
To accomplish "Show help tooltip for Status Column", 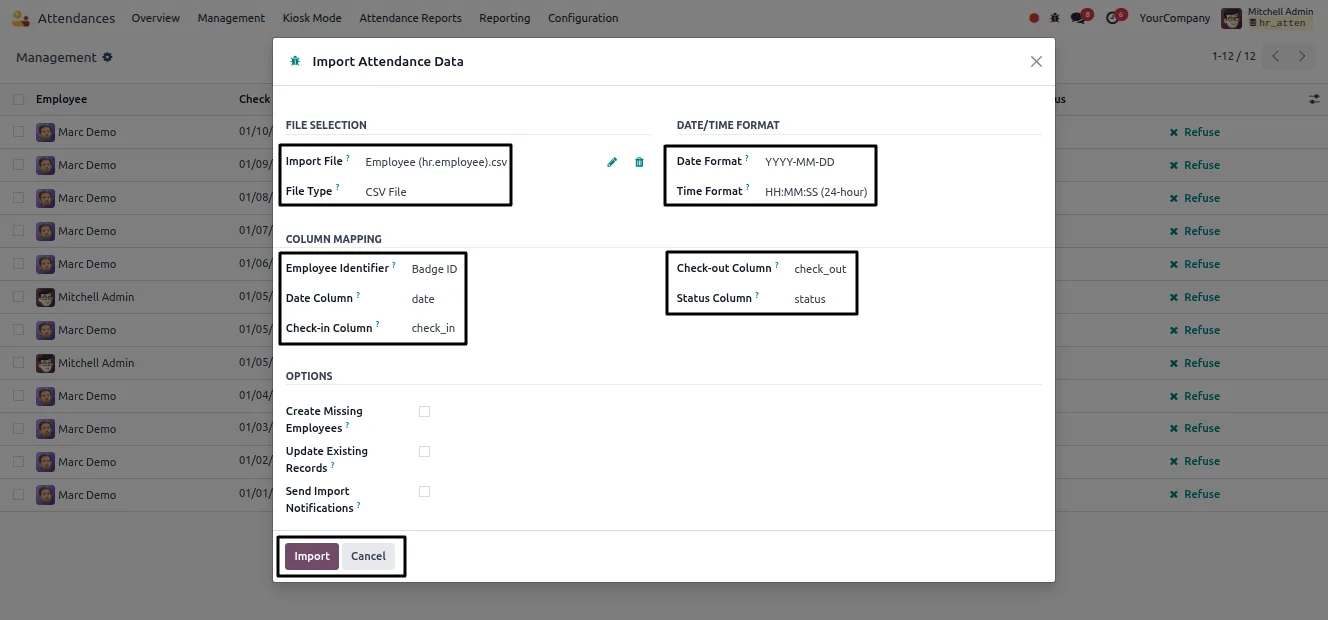I will (x=757, y=294).
